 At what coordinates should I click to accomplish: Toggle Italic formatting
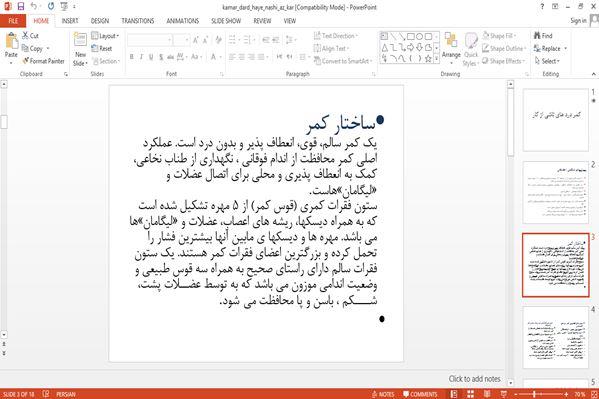coord(141,57)
